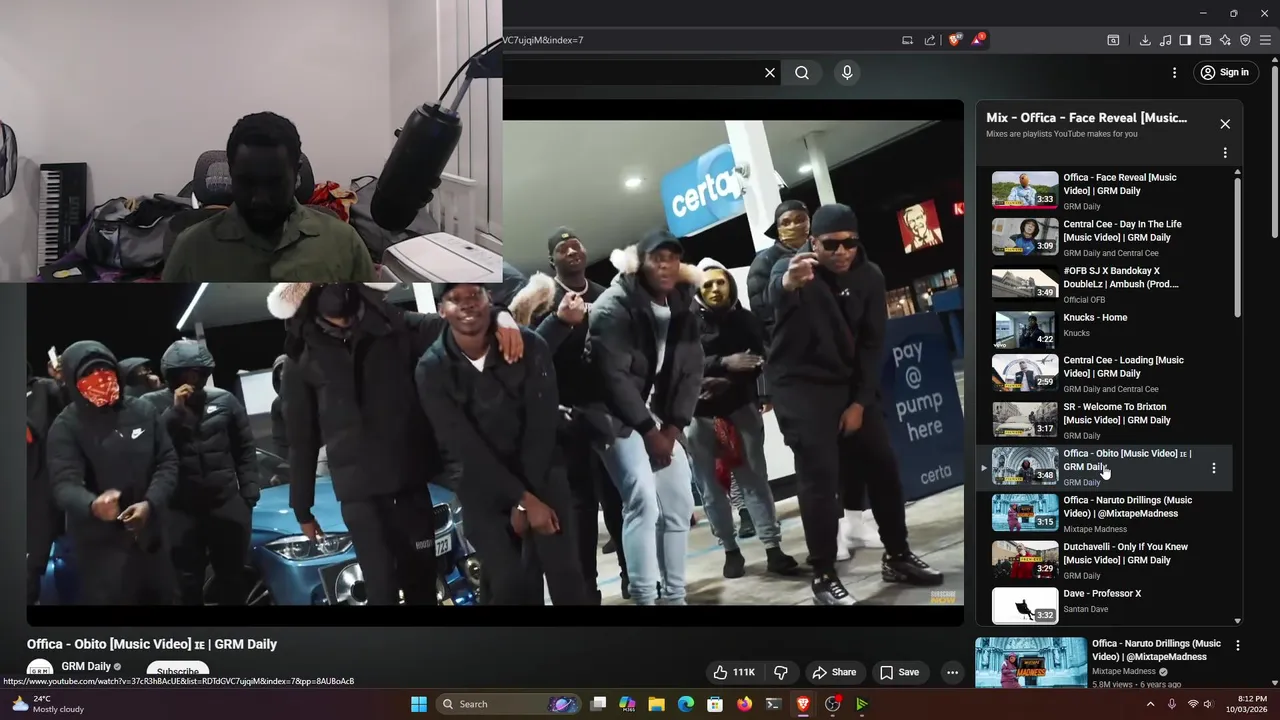Image resolution: width=1280 pixels, height=720 pixels.
Task: Click the page vertical scrollbar thumb
Action: 1274,150
